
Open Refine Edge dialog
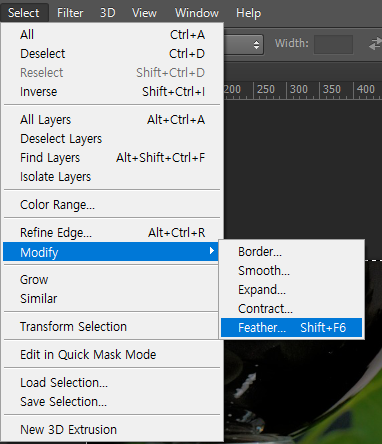(113, 233)
